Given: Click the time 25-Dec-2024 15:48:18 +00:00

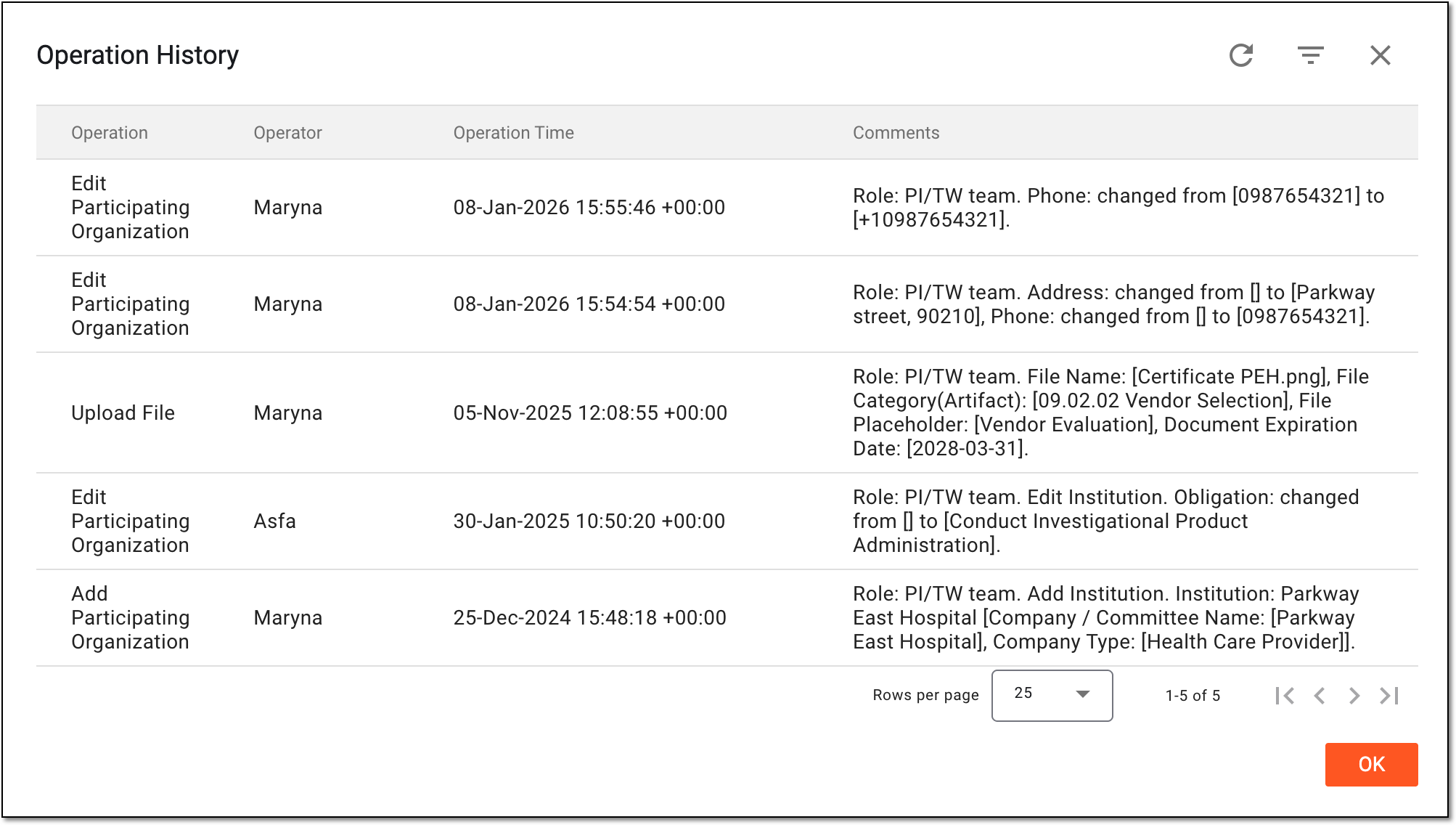Looking at the screenshot, I should click(x=590, y=617).
